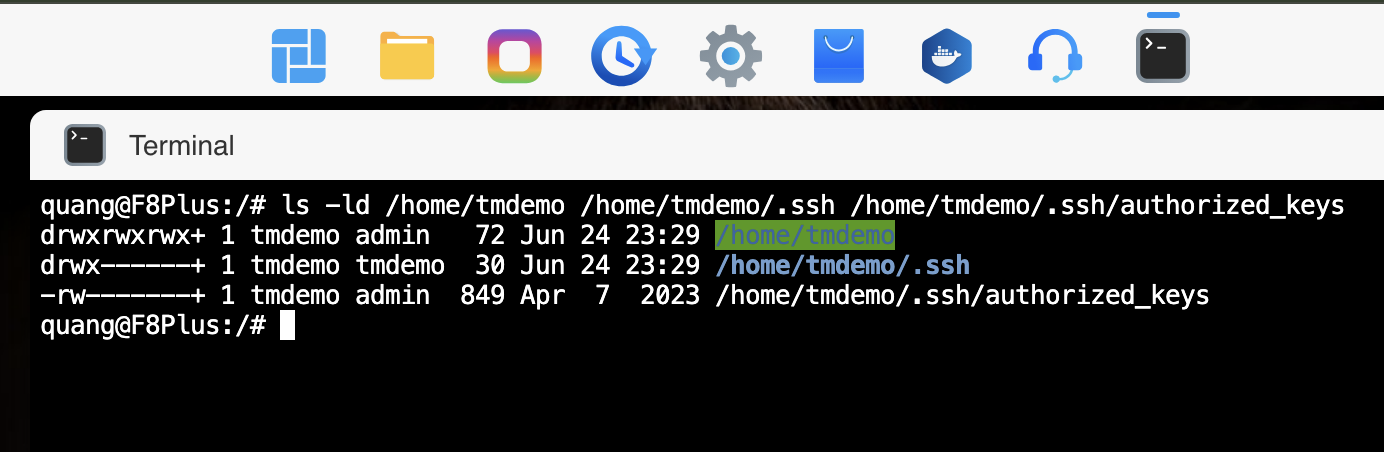Click the ls -ld command line

coord(692,206)
